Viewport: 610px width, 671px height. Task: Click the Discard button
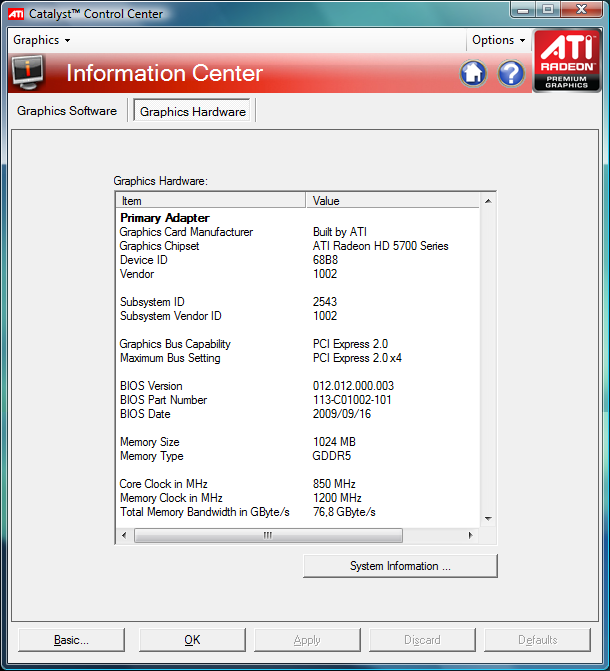click(x=422, y=640)
